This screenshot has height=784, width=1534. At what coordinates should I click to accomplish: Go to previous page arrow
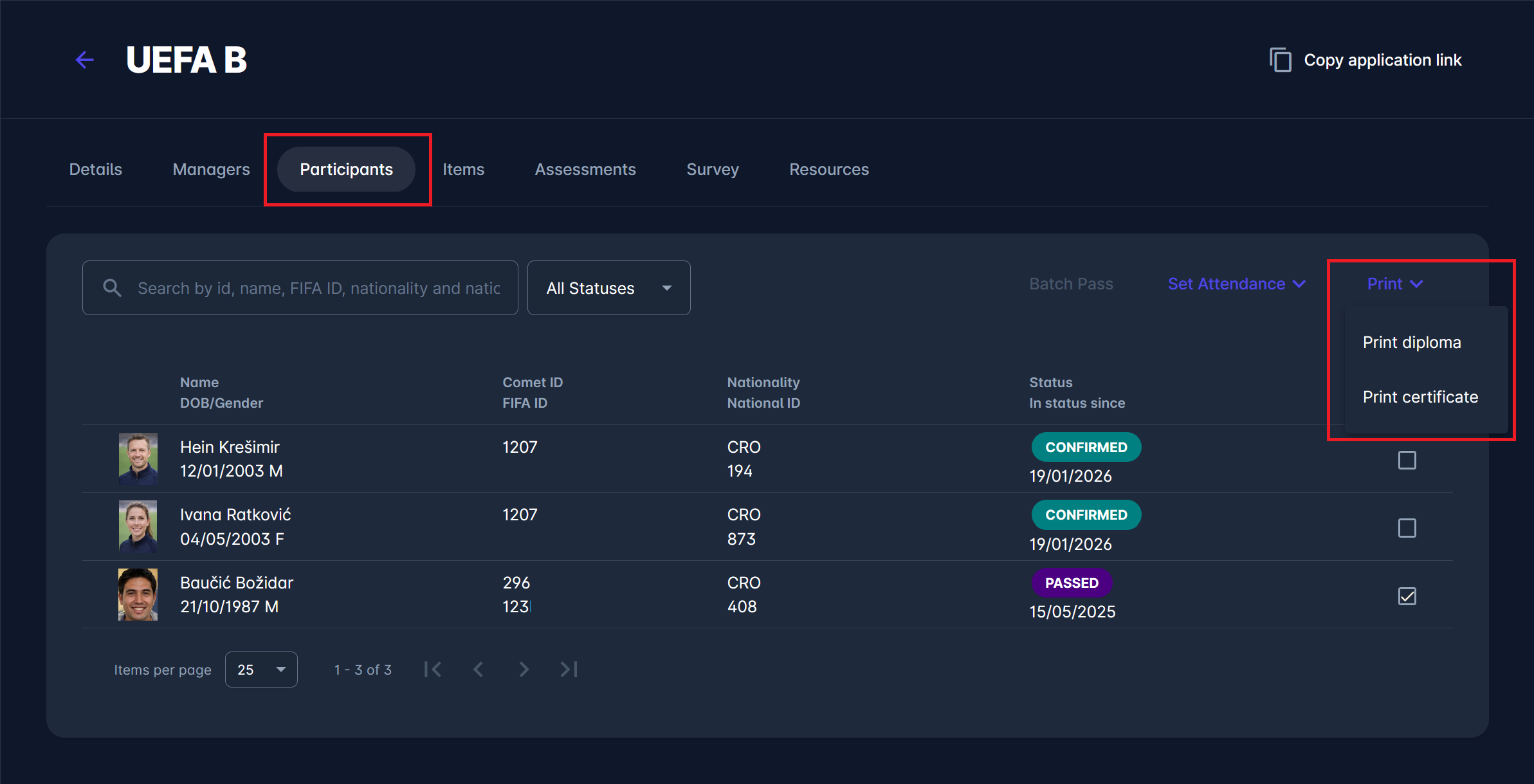(479, 670)
